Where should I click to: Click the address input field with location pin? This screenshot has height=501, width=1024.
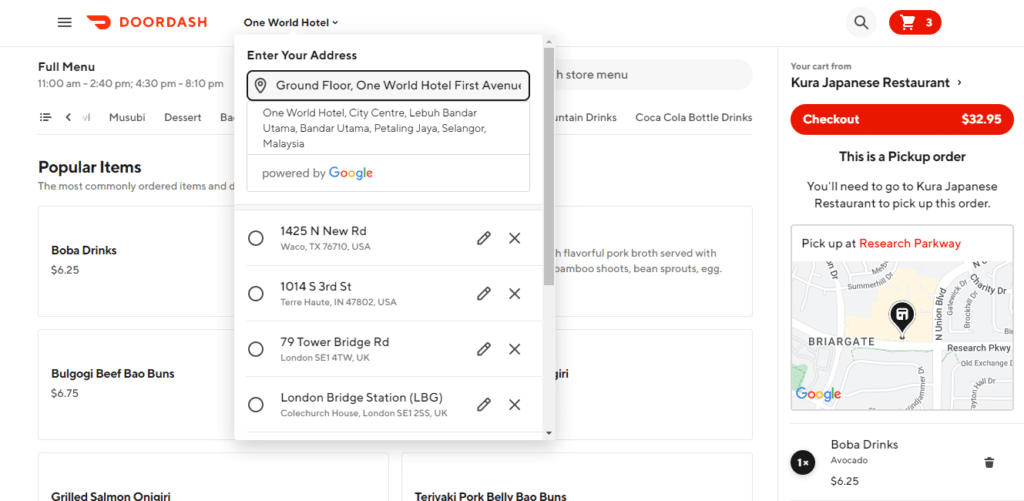pos(389,86)
